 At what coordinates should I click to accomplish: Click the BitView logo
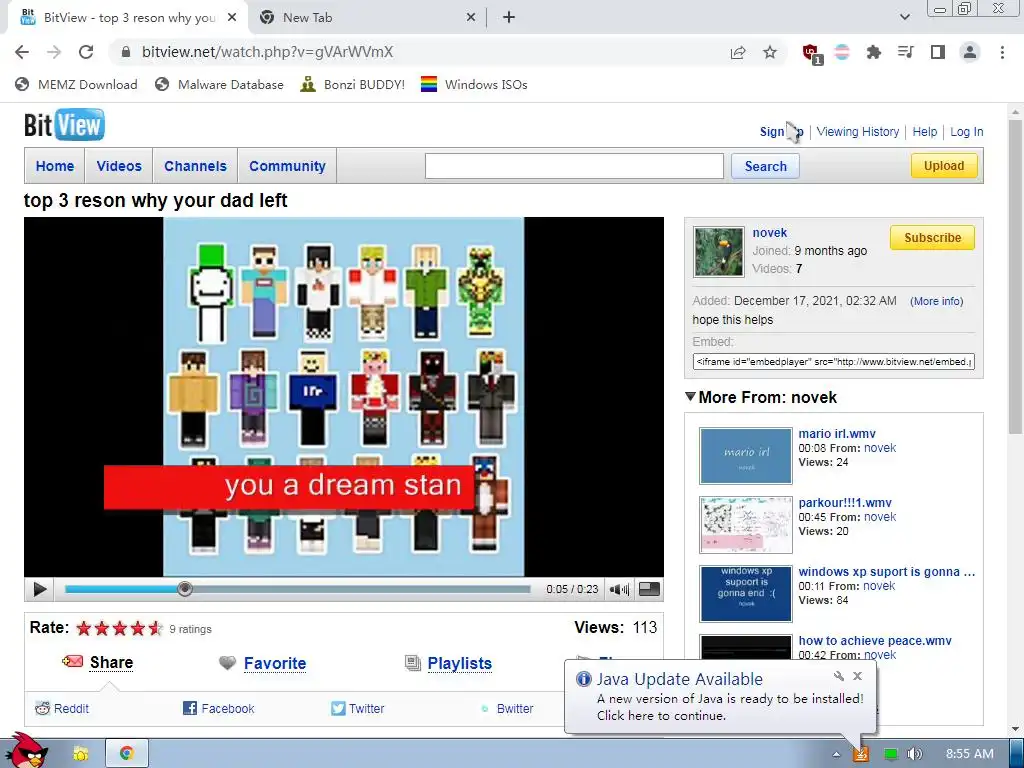(x=64, y=124)
